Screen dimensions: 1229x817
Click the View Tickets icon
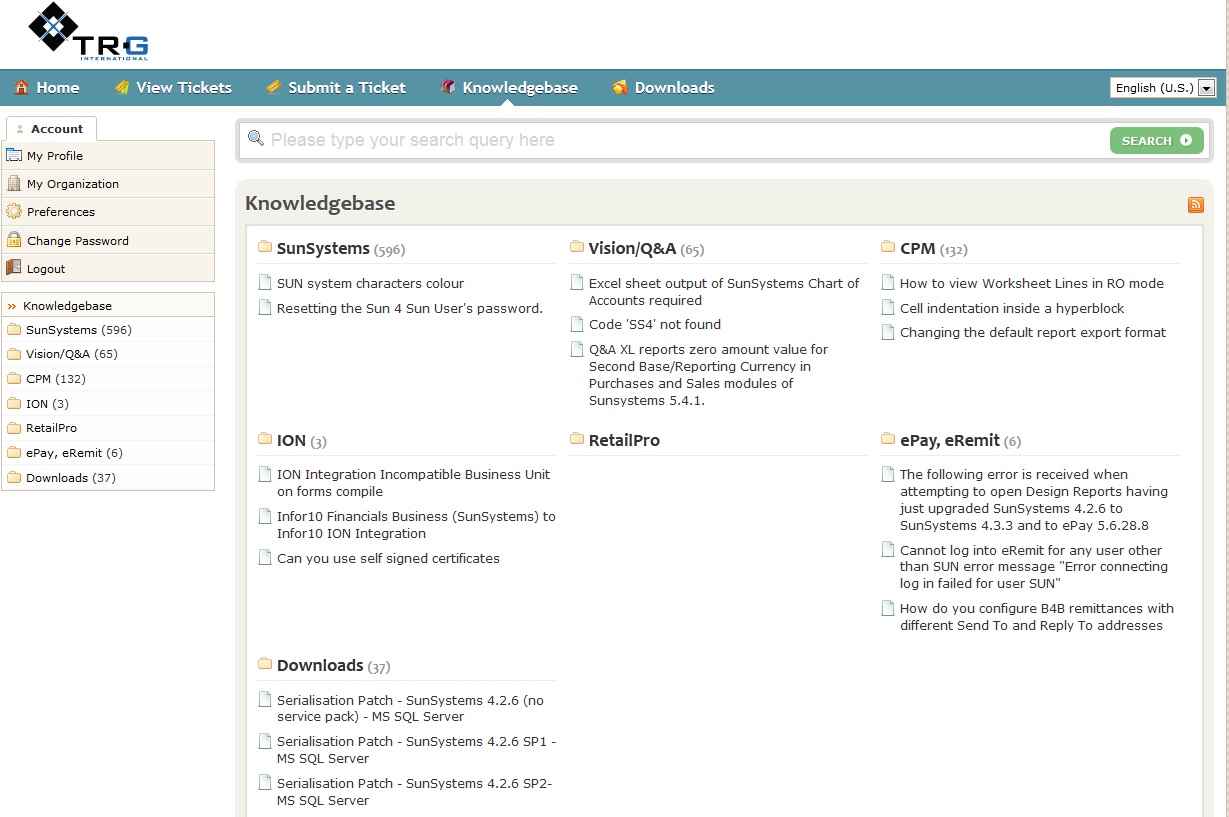coord(122,88)
